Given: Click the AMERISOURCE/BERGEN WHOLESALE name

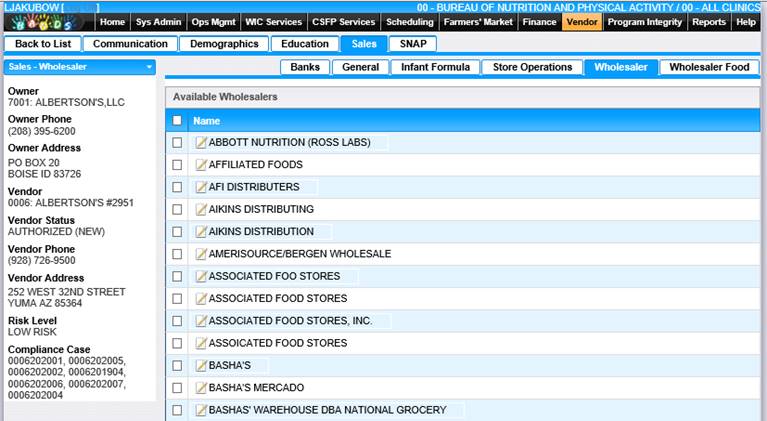Looking at the screenshot, I should (300, 254).
